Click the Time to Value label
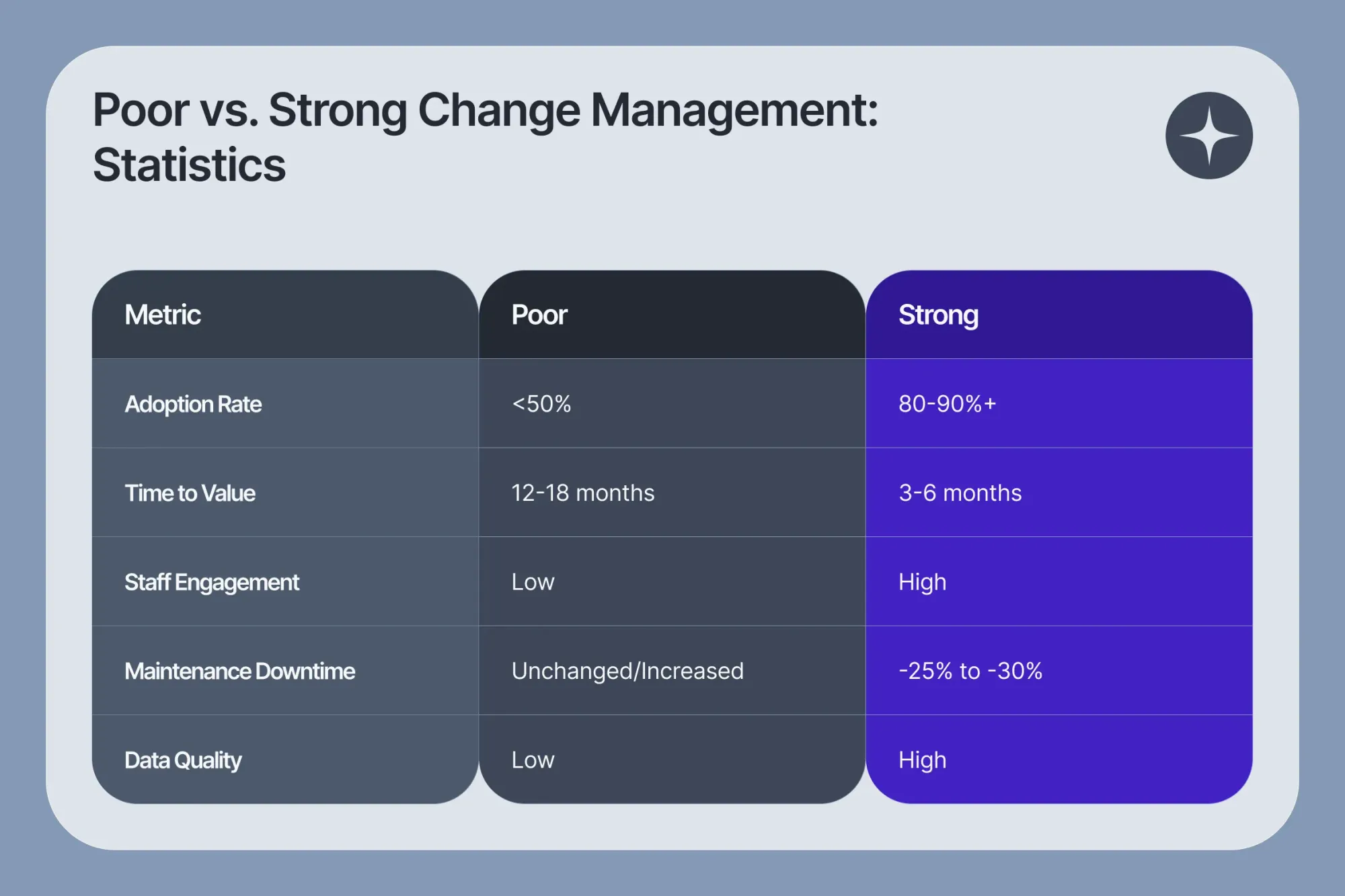1345x896 pixels. [190, 493]
